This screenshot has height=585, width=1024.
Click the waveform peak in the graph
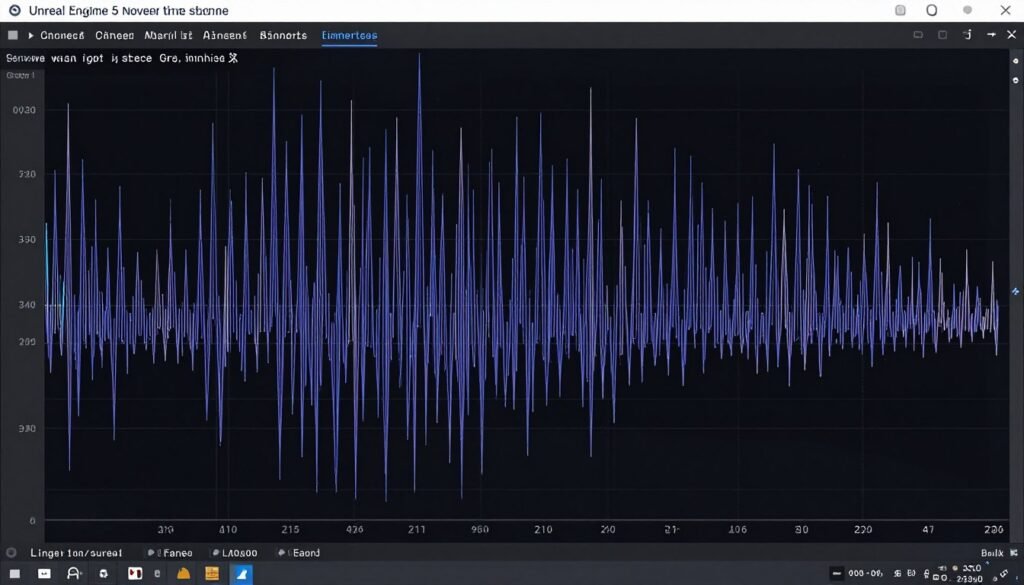419,56
